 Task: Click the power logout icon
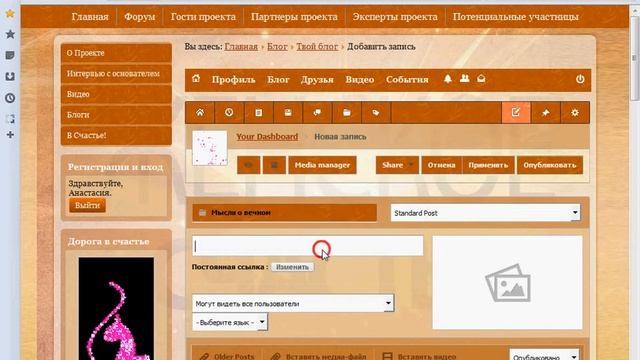[580, 79]
